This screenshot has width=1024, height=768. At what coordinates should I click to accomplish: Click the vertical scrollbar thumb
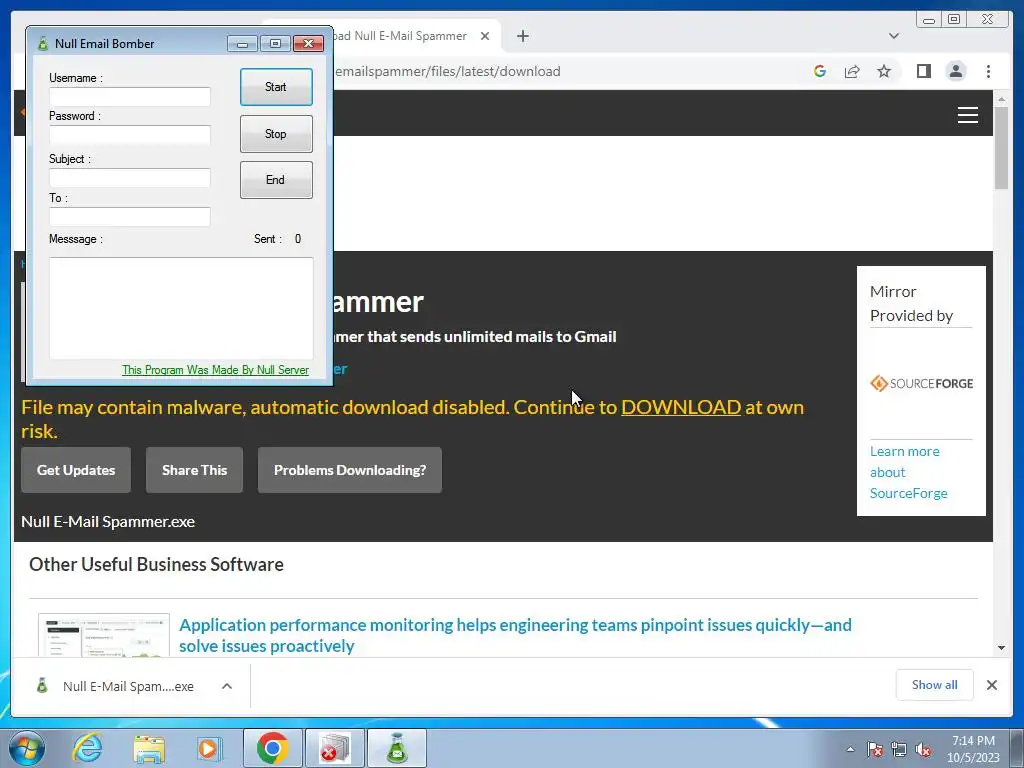click(x=1002, y=148)
